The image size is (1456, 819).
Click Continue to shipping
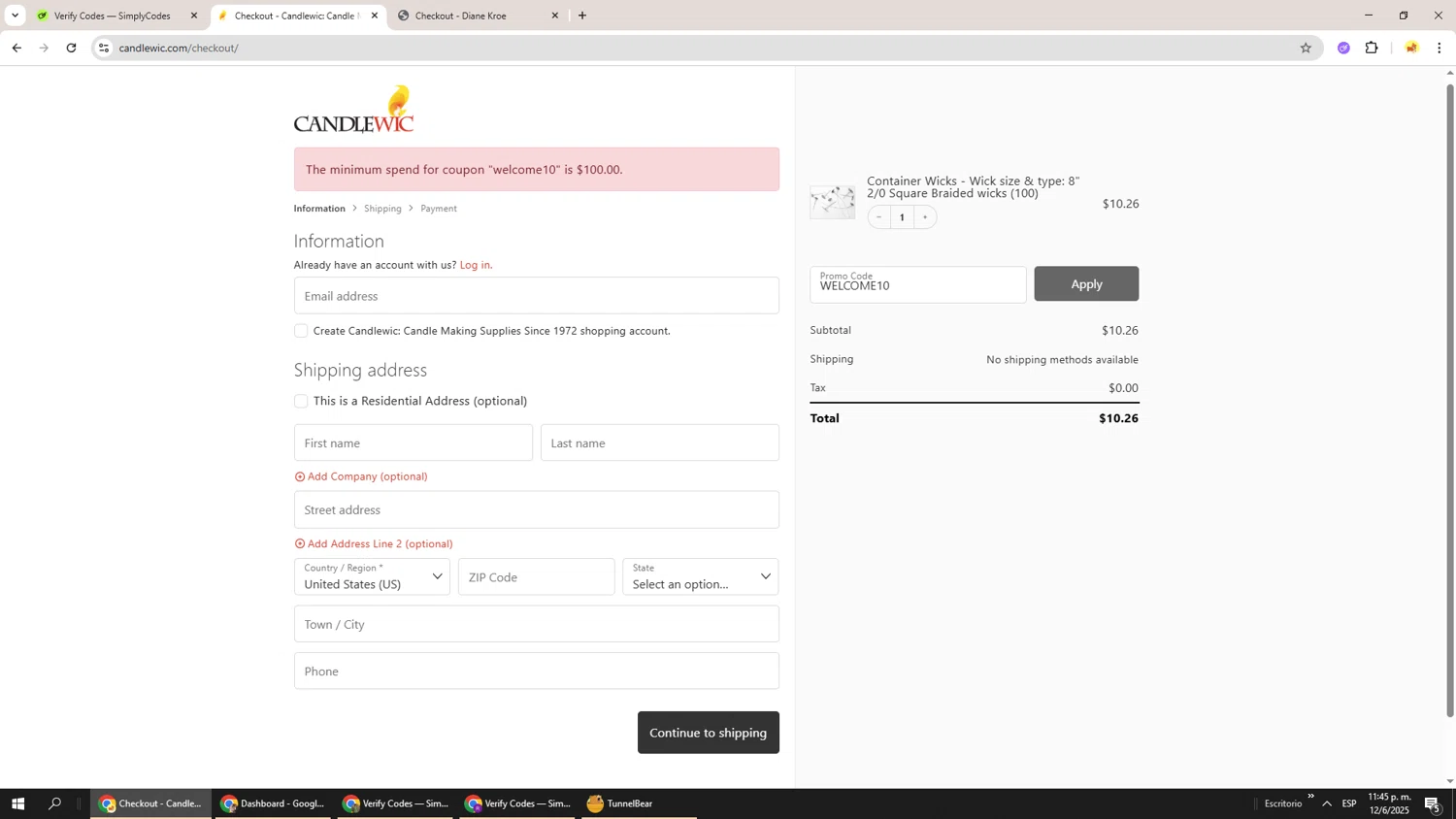pyautogui.click(x=709, y=733)
